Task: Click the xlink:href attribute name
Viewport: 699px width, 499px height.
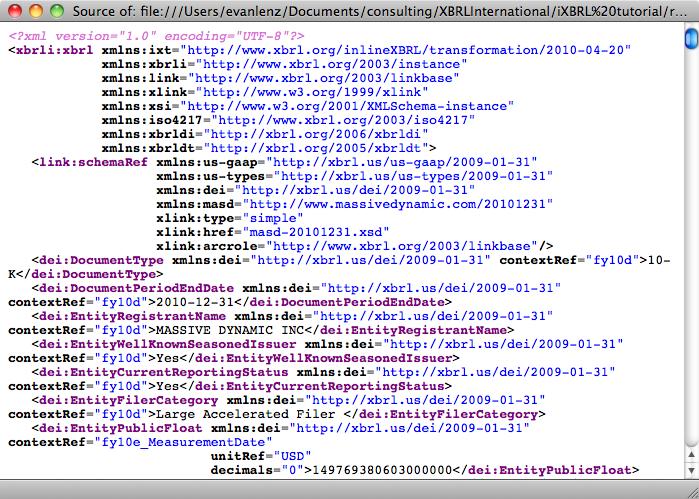Action: tap(195, 232)
